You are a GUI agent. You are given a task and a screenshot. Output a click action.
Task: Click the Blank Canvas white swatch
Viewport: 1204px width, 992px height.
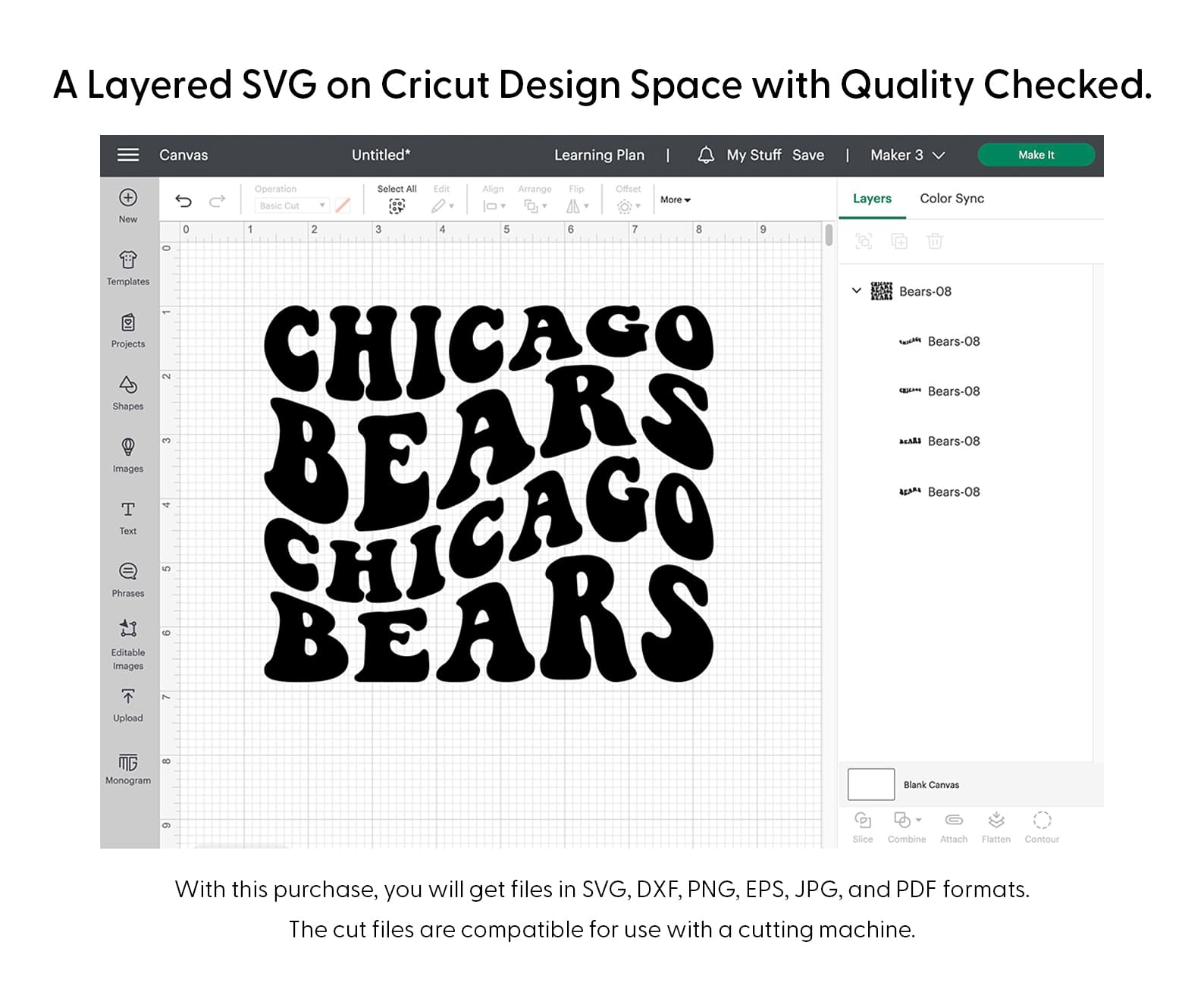point(871,784)
